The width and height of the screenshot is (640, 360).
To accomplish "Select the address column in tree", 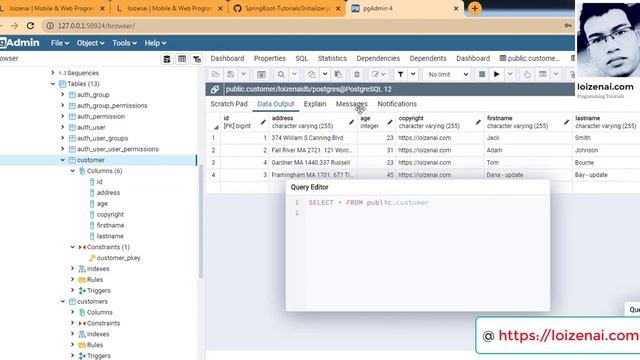I will tap(108, 193).
